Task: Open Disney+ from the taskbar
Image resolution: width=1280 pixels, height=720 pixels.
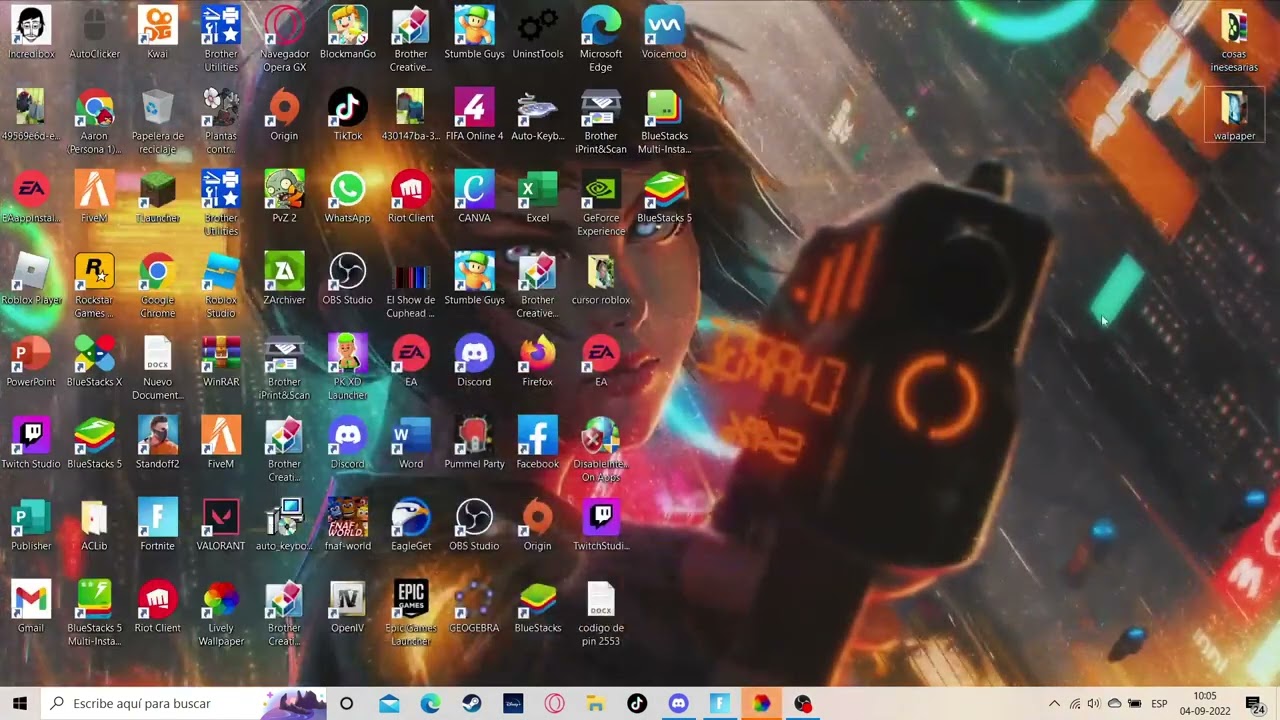Action: click(x=513, y=703)
